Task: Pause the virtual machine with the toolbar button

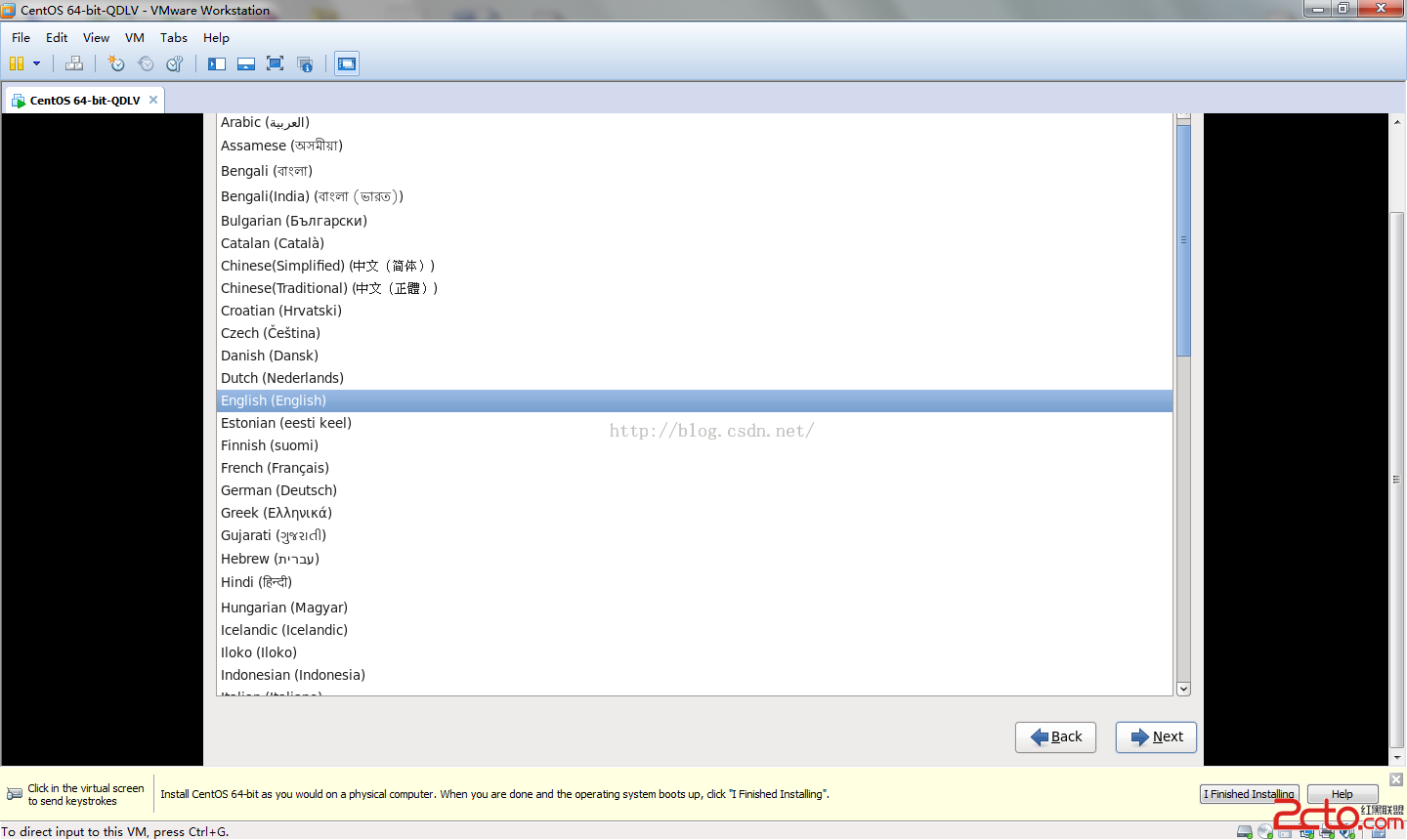Action: click(17, 63)
